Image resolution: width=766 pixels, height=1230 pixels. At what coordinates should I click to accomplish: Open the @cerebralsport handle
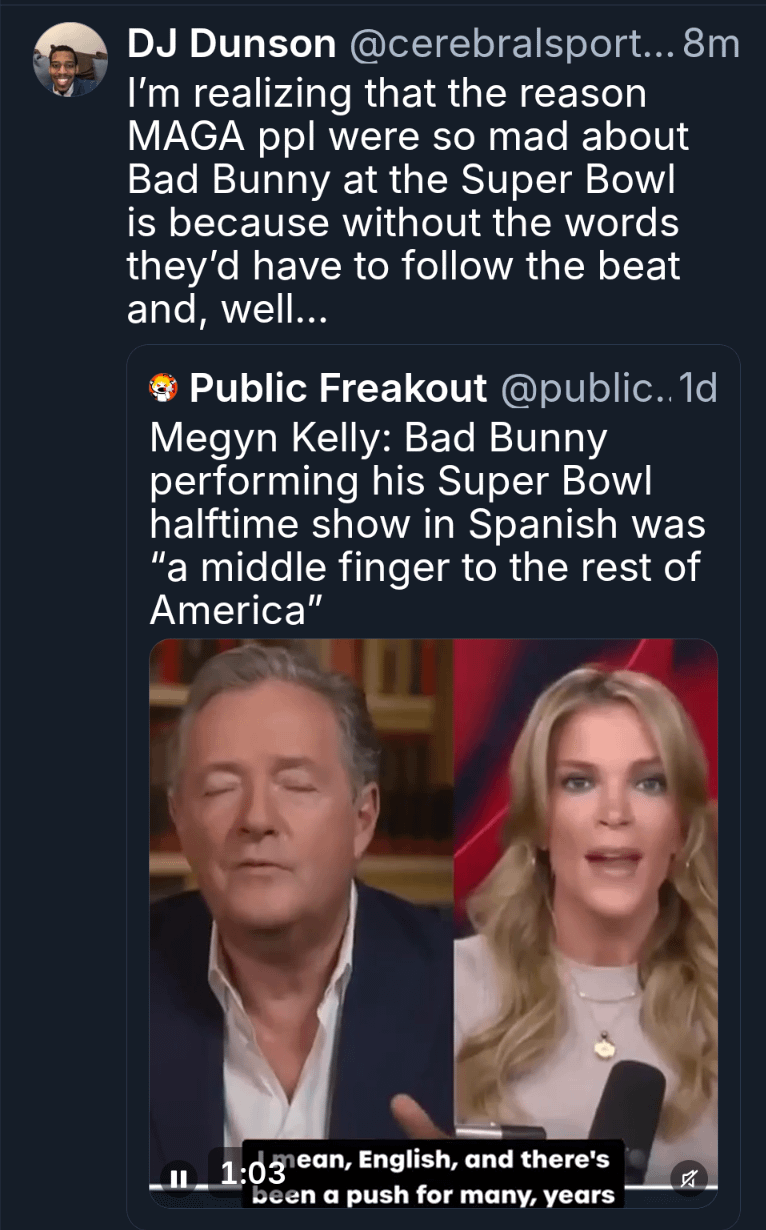[510, 44]
